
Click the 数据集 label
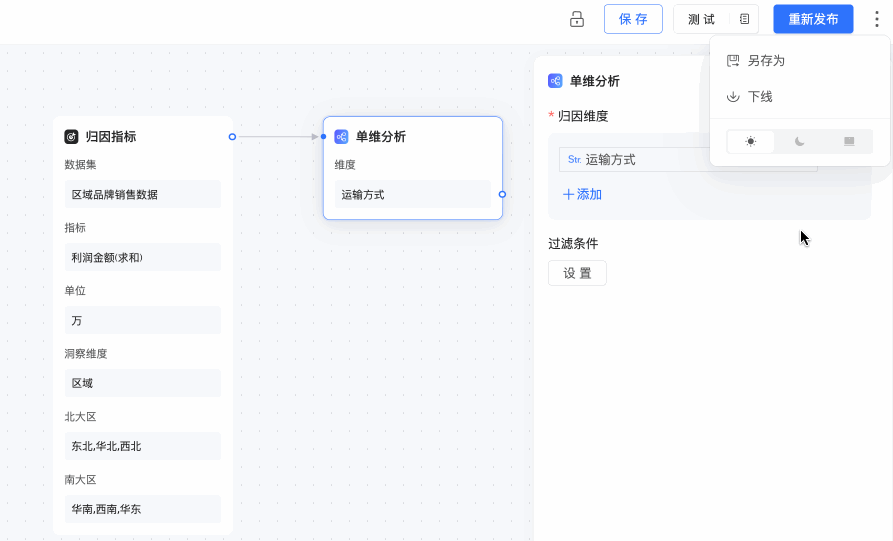80,165
